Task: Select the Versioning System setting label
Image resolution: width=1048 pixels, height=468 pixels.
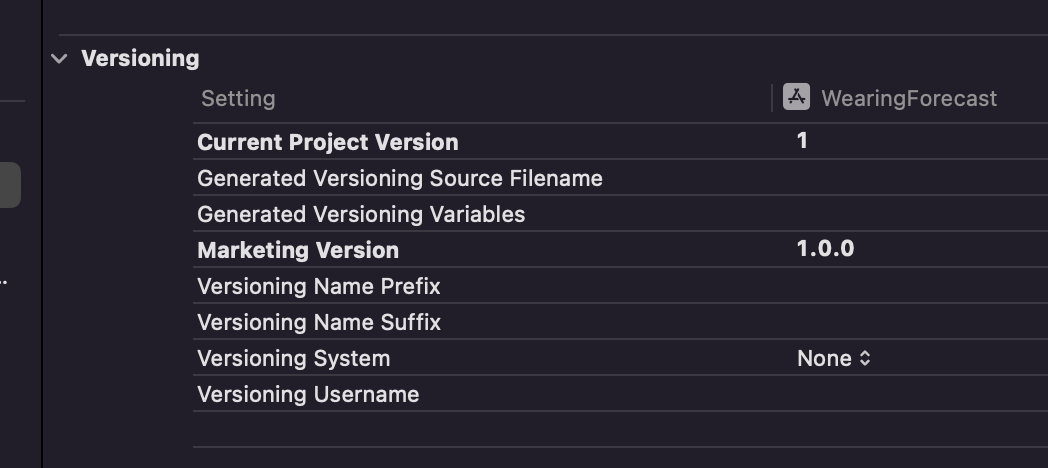Action: pos(293,358)
